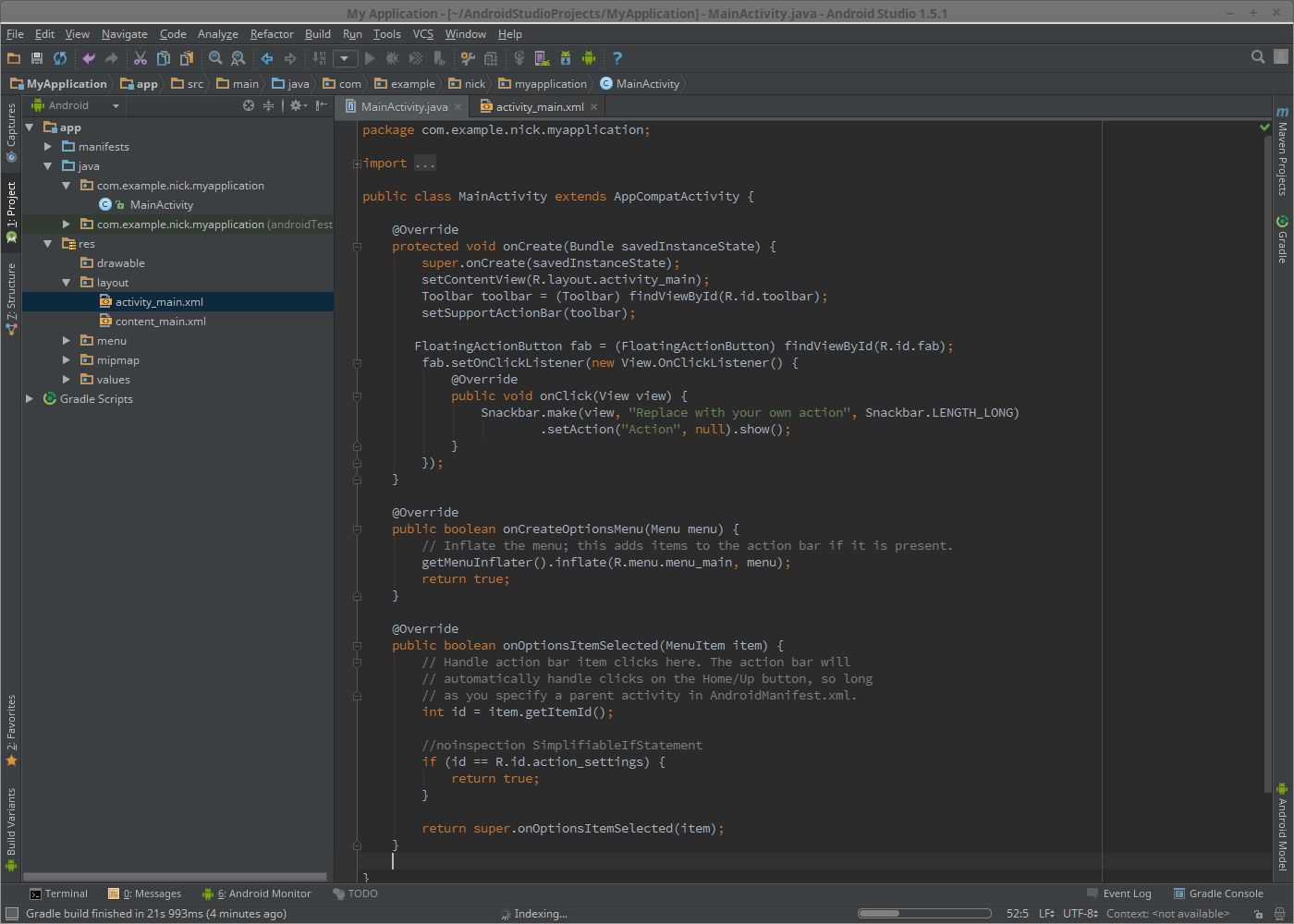1294x924 pixels.
Task: Open a project with the folder icon
Action: [x=14, y=58]
